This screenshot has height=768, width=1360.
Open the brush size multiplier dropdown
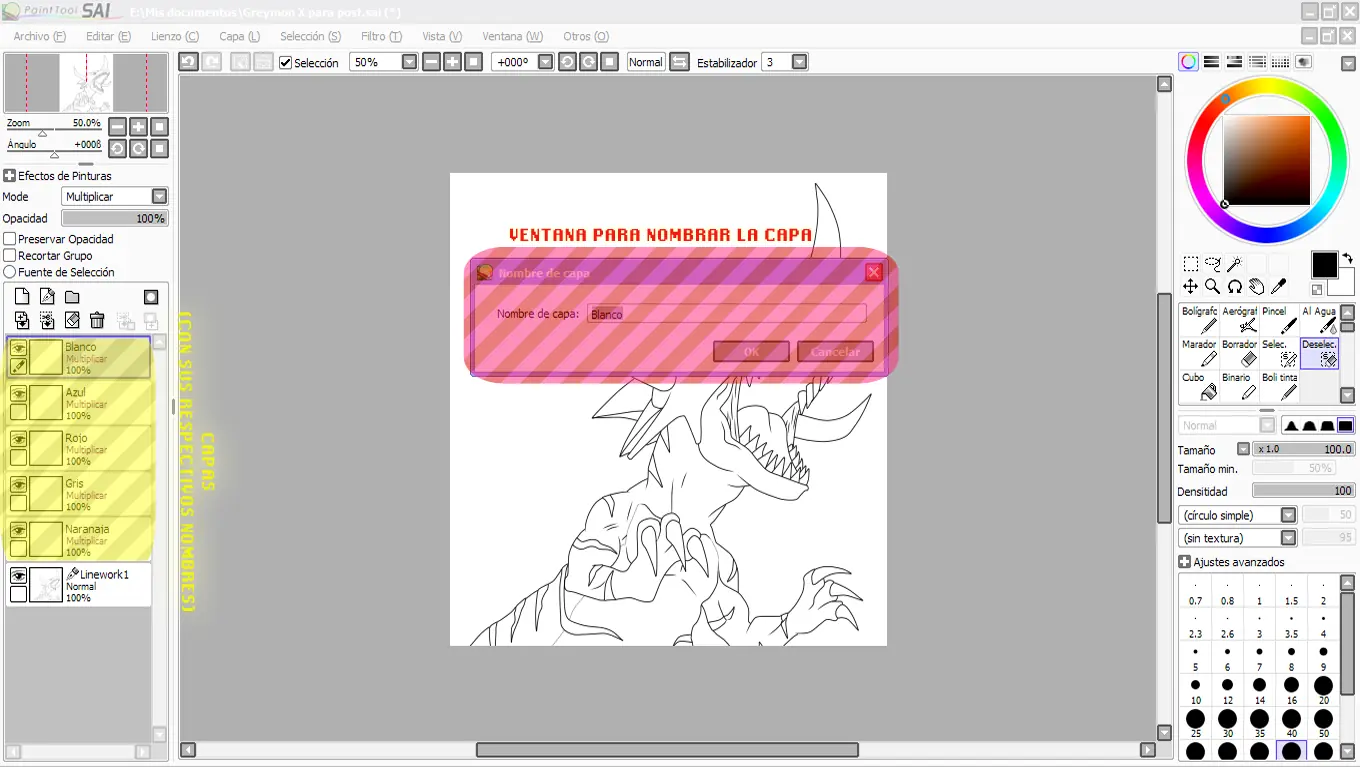pyautogui.click(x=1243, y=450)
